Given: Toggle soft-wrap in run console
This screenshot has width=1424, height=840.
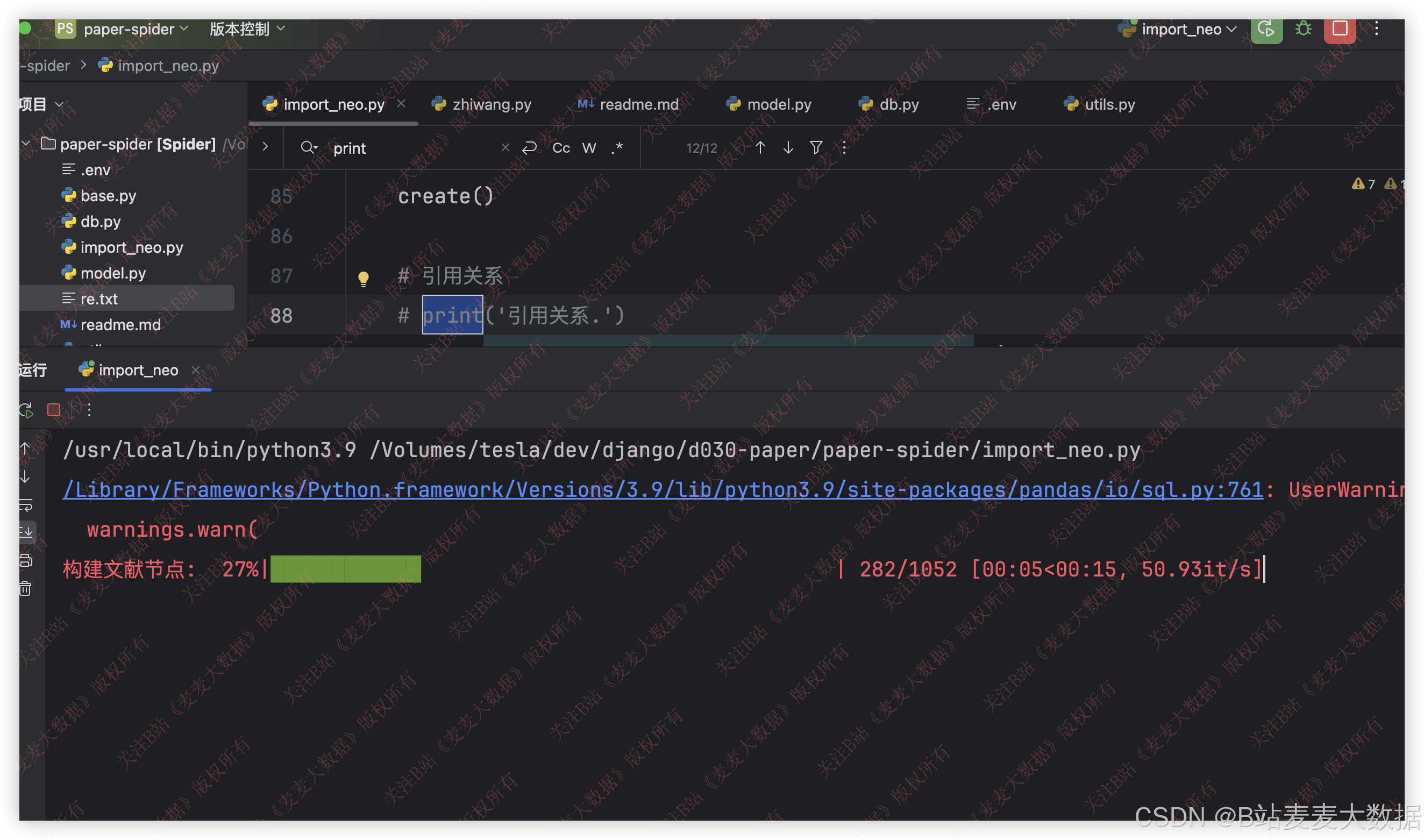Looking at the screenshot, I should pyautogui.click(x=25, y=504).
